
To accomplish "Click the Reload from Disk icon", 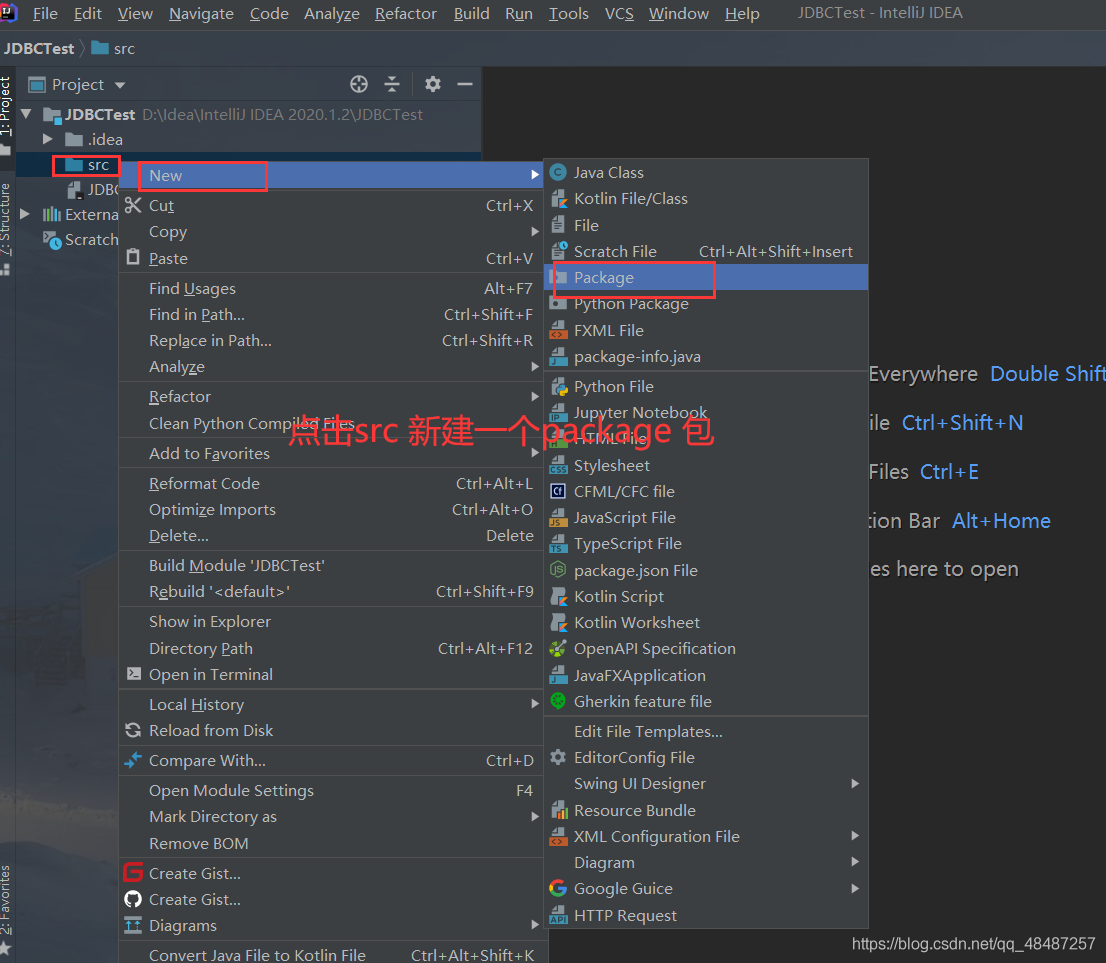I will click(x=133, y=731).
